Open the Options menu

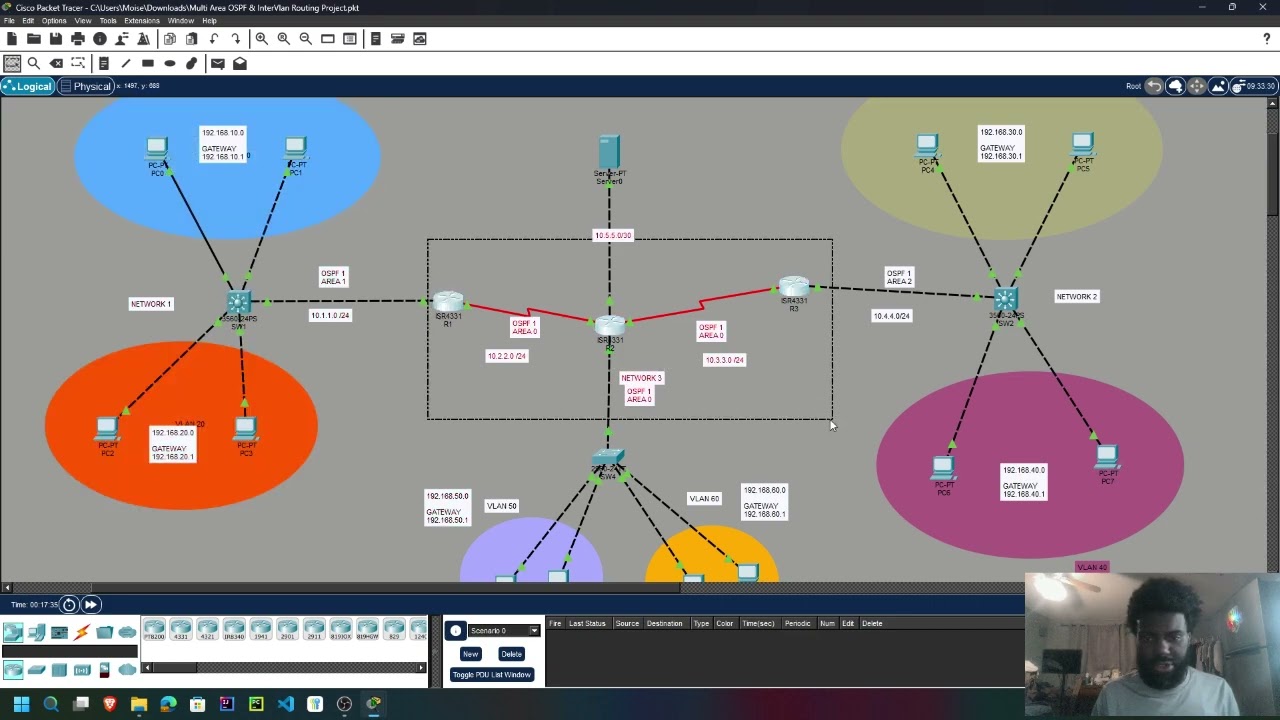click(x=54, y=21)
